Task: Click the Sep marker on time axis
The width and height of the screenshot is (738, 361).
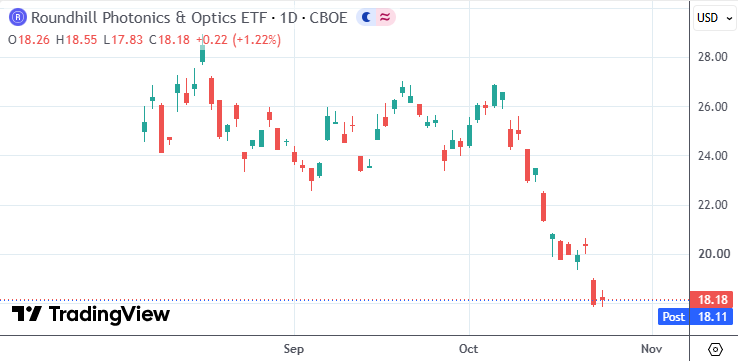Action: tap(294, 349)
